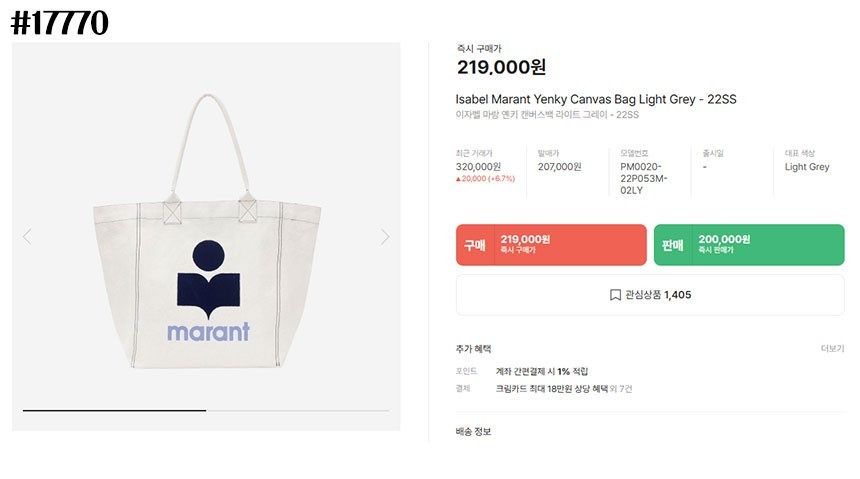This screenshot has width=860, height=479.
Task: Click the 외 7건 card benefits link
Action: 621,388
